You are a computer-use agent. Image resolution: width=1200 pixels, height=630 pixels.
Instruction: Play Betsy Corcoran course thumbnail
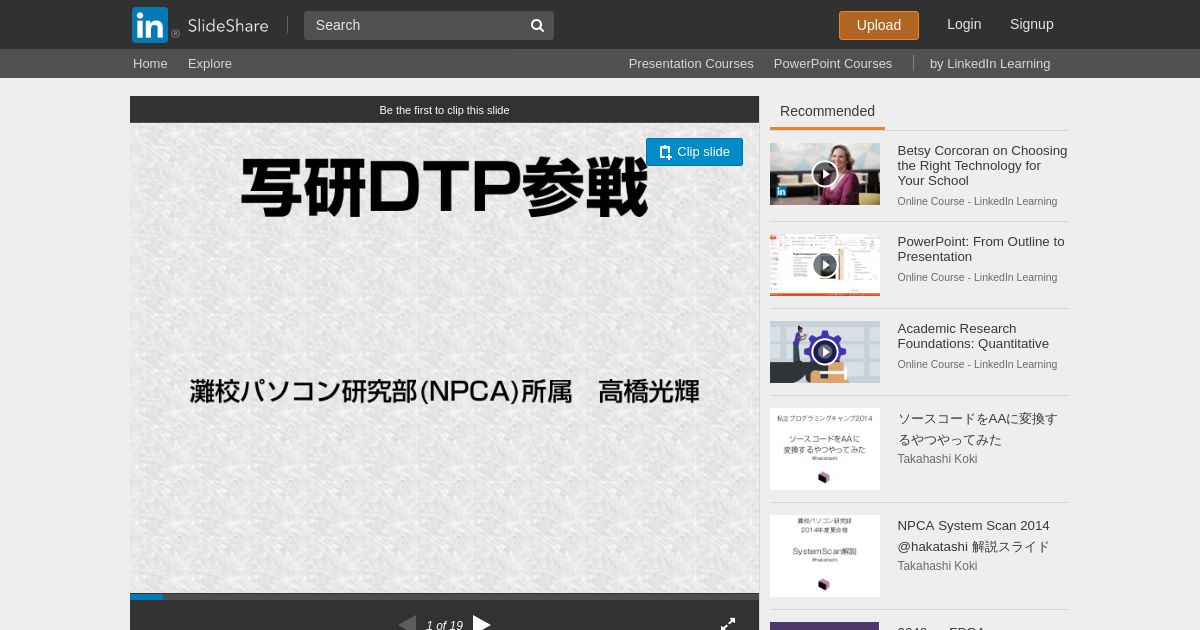point(825,174)
